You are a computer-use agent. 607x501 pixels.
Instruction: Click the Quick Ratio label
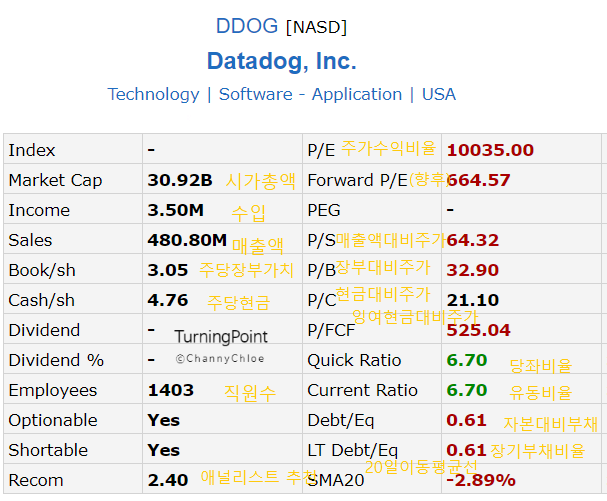[354, 360]
